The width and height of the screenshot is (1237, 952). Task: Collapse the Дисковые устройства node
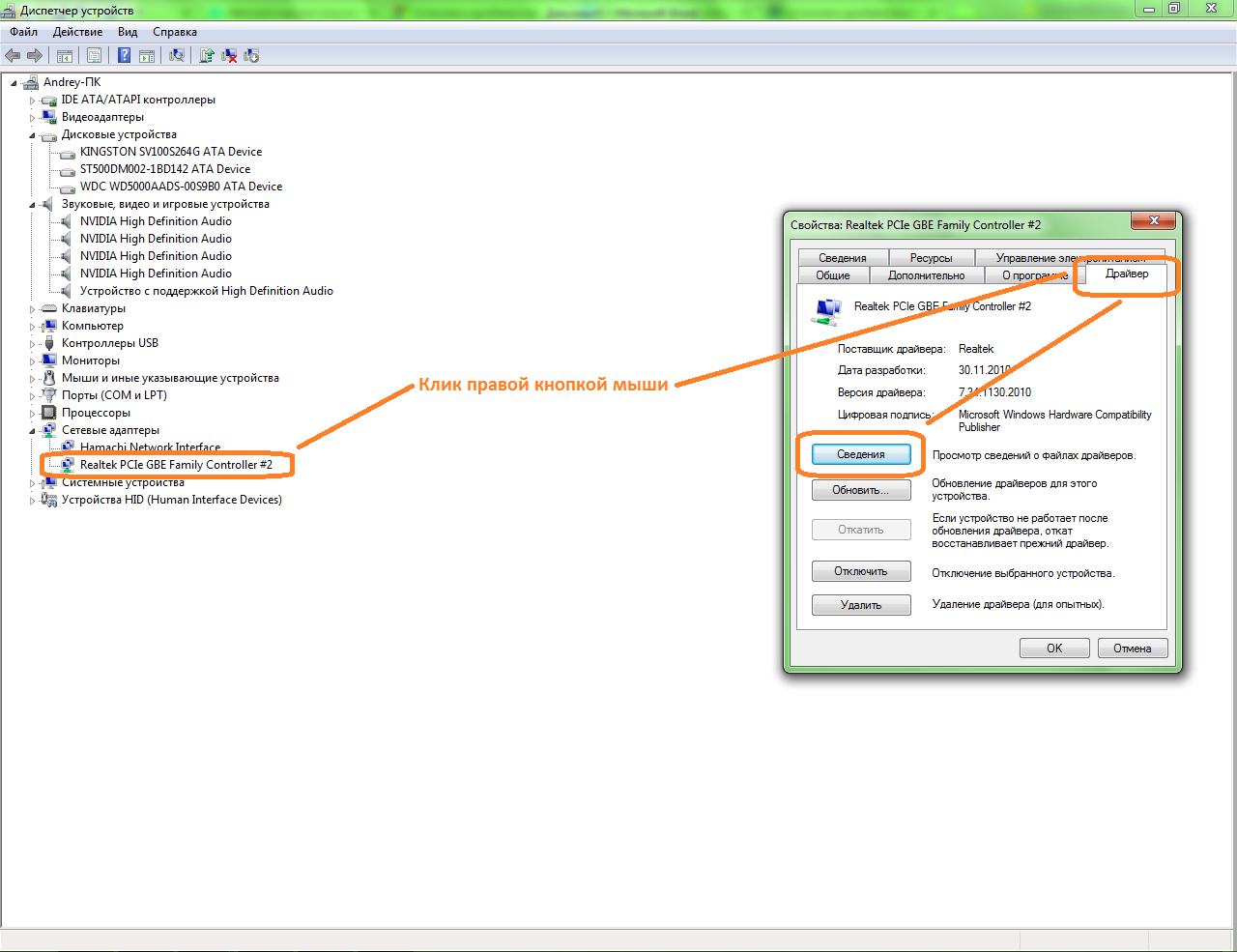[32, 135]
